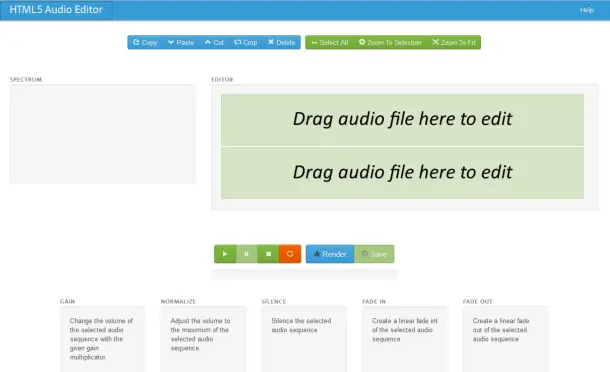Open the Help link
The image size is (610, 372).
(587, 10)
